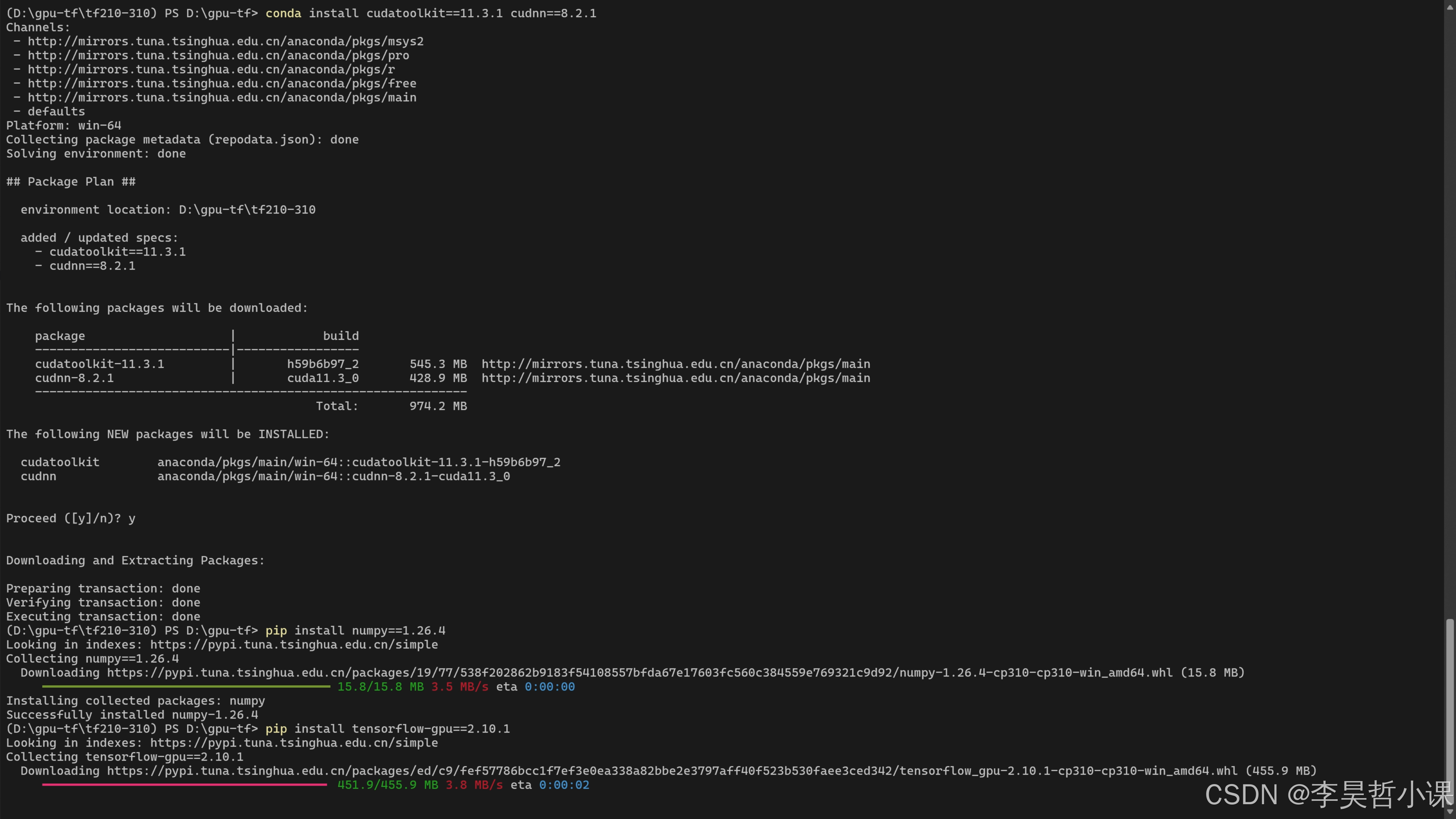Click the pink tensorflow download progress bar
The image size is (1456, 819).
[x=184, y=784]
